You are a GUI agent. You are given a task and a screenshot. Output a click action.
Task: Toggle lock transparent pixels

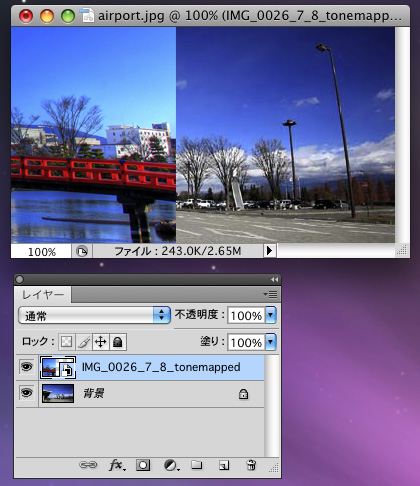tap(67, 342)
